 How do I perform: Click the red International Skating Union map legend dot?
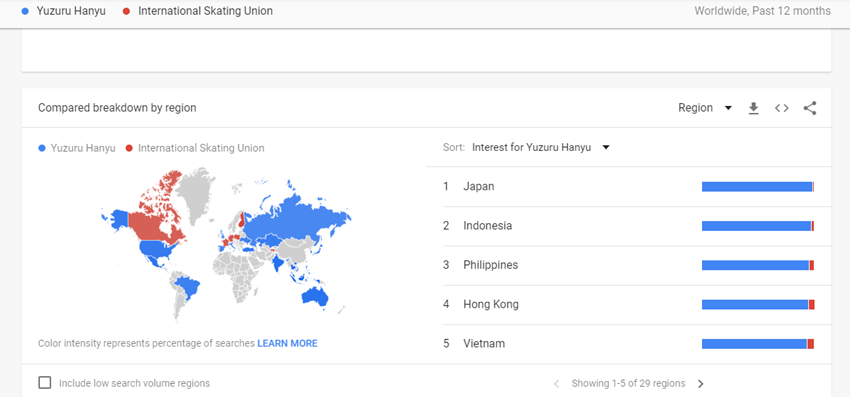[128, 148]
